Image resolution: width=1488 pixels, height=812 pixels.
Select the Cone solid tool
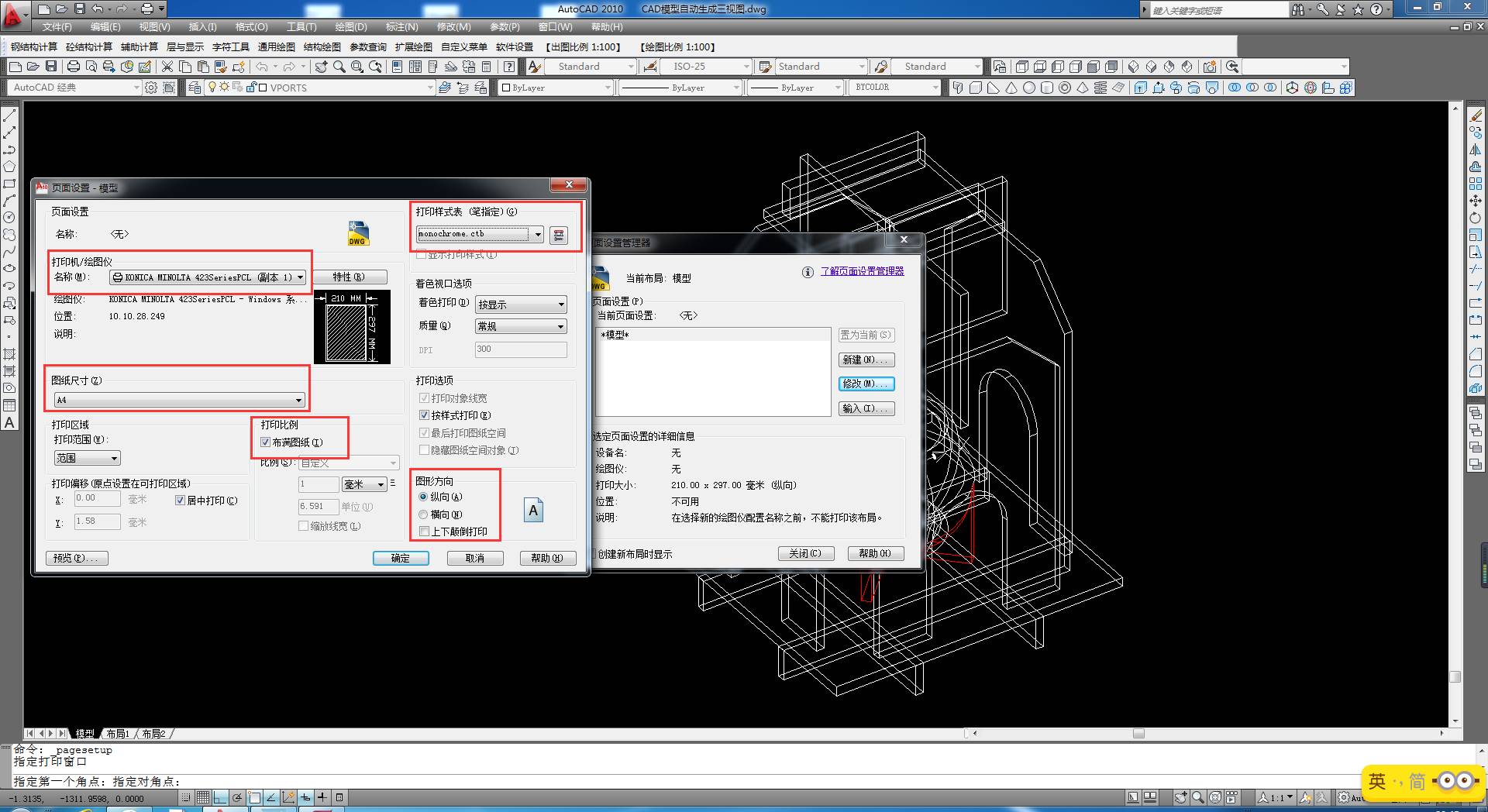point(1011,88)
